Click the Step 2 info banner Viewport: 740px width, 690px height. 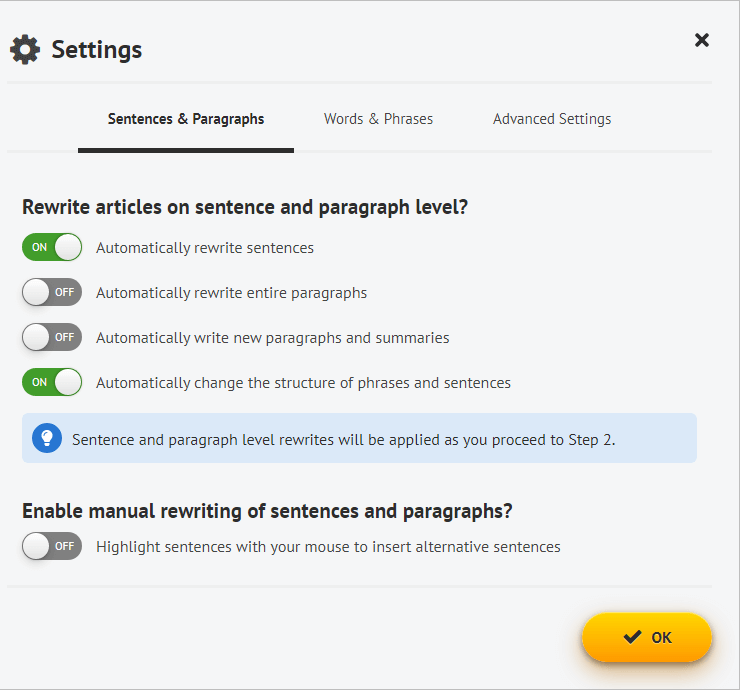[359, 438]
